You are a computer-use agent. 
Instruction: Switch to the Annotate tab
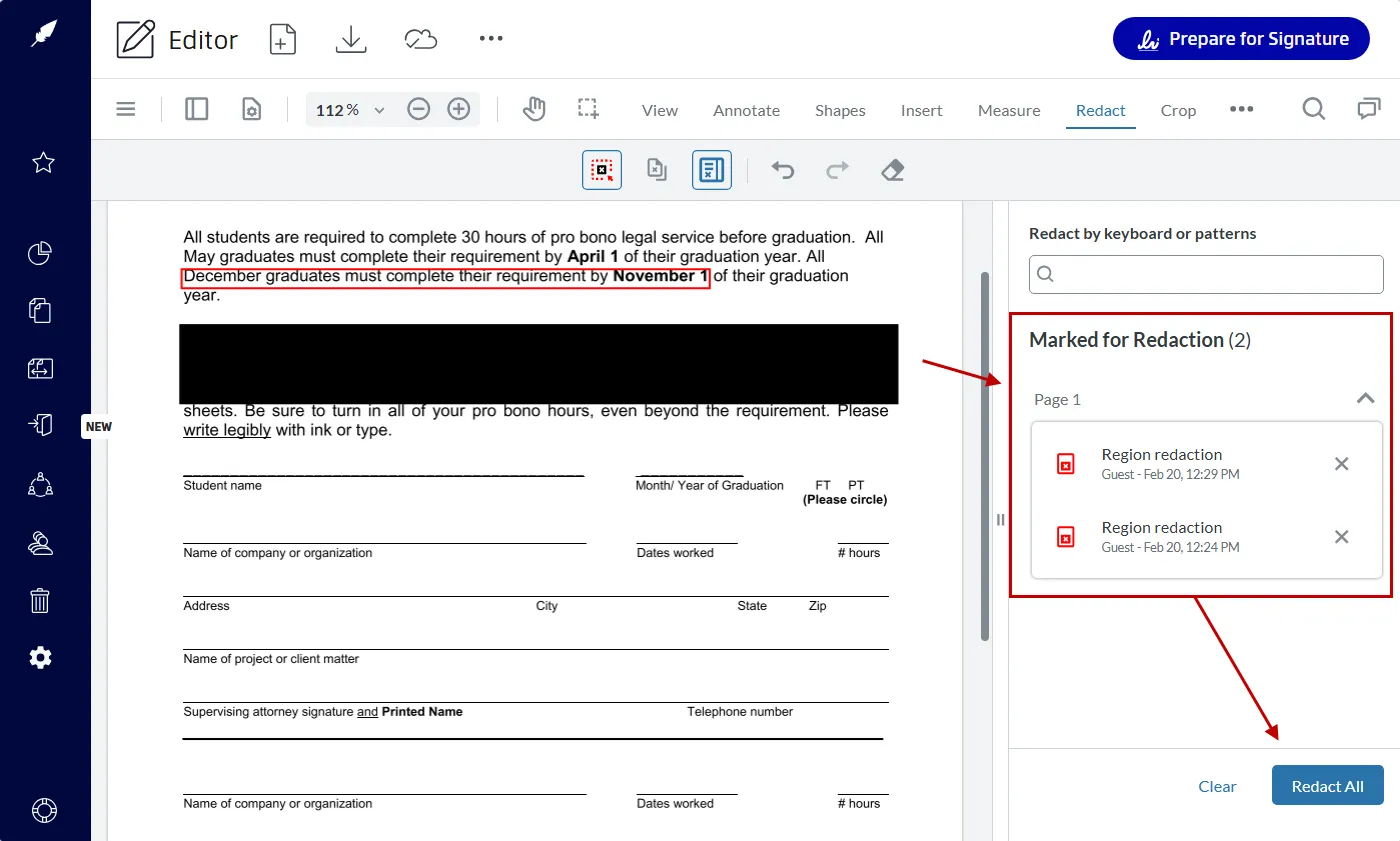[746, 110]
